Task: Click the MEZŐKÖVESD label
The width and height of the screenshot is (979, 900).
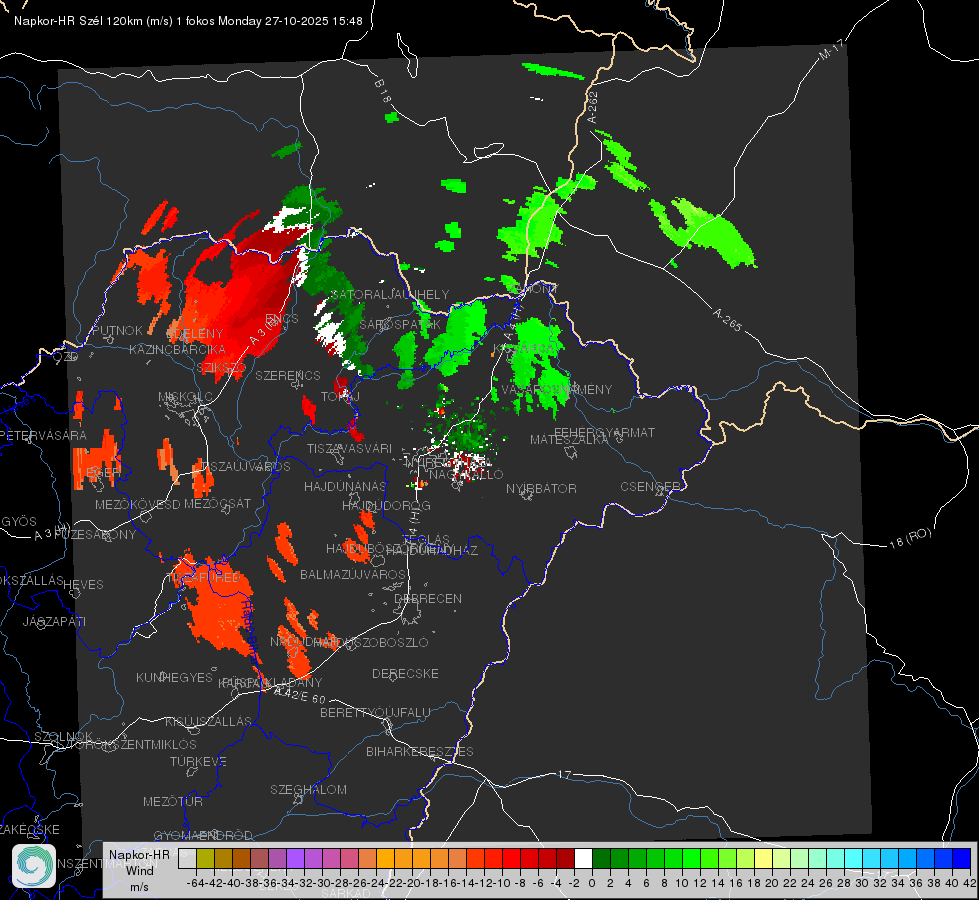Action: click(x=137, y=504)
